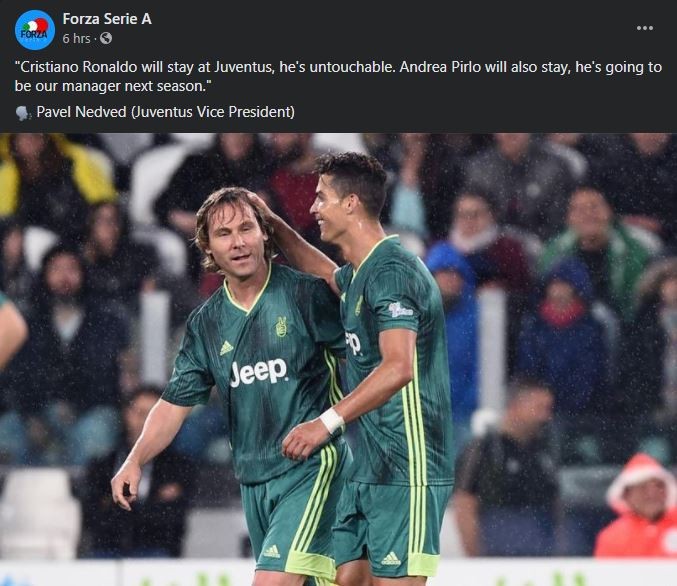Click the partially hidden Jeep logo on the second jersey

point(353,343)
